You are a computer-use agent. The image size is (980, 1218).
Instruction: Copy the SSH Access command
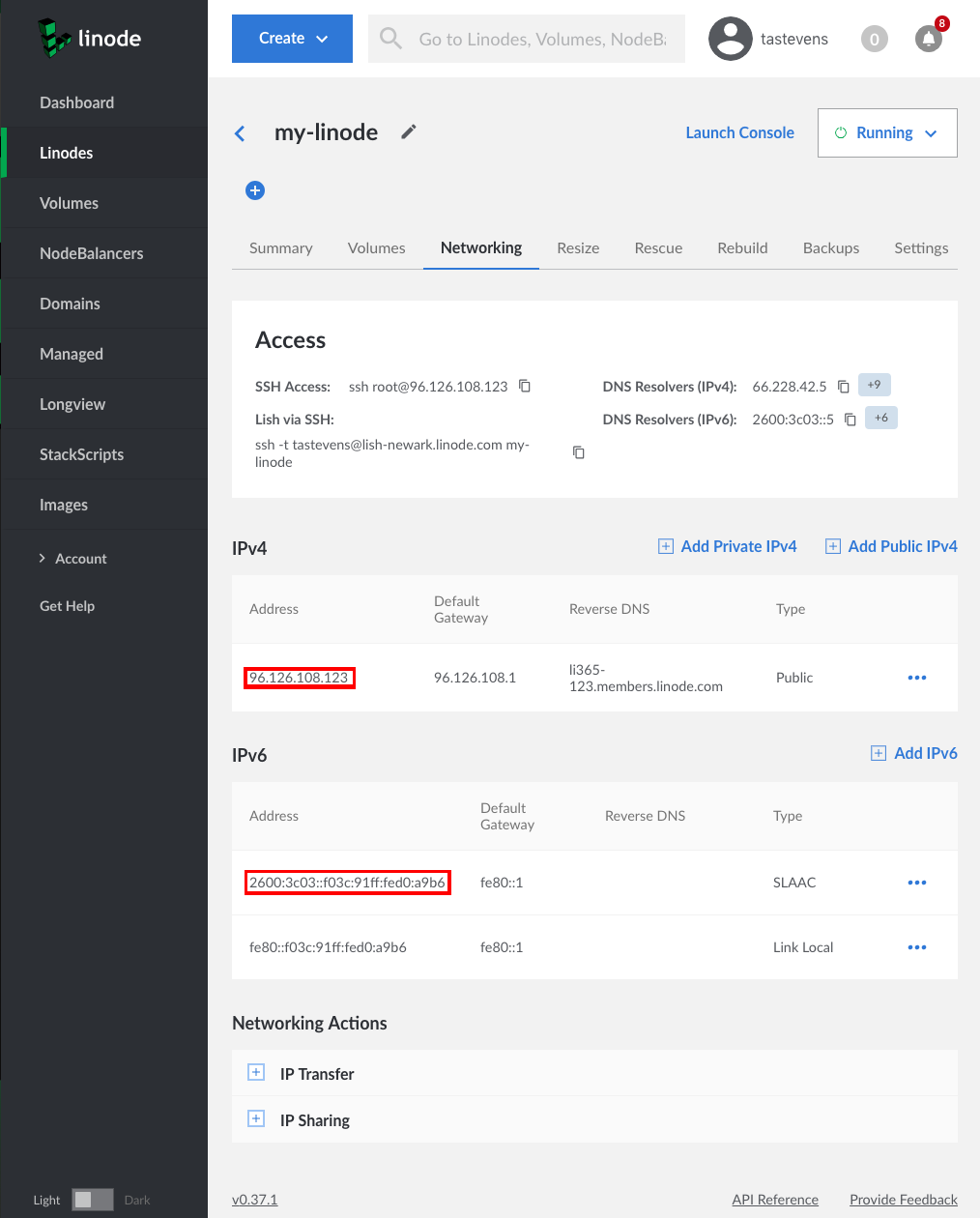coord(525,387)
